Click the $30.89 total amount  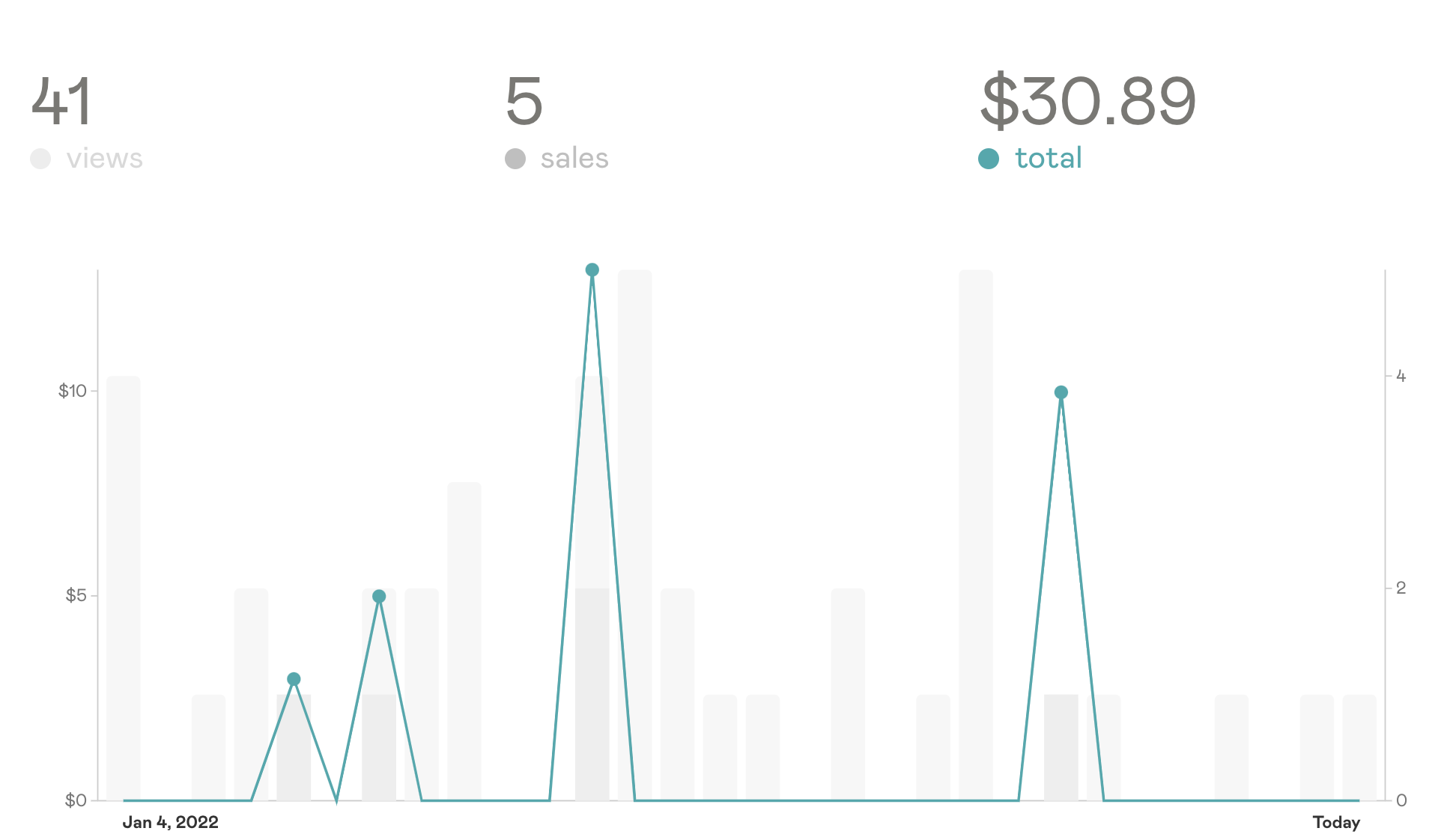point(1088,101)
